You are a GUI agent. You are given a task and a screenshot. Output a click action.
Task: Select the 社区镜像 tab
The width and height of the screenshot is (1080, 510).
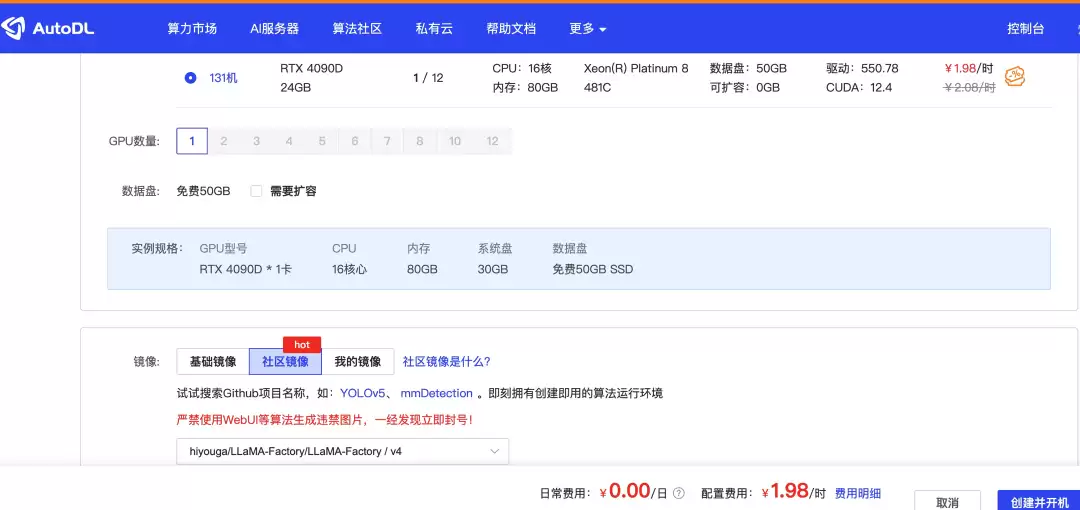285,362
